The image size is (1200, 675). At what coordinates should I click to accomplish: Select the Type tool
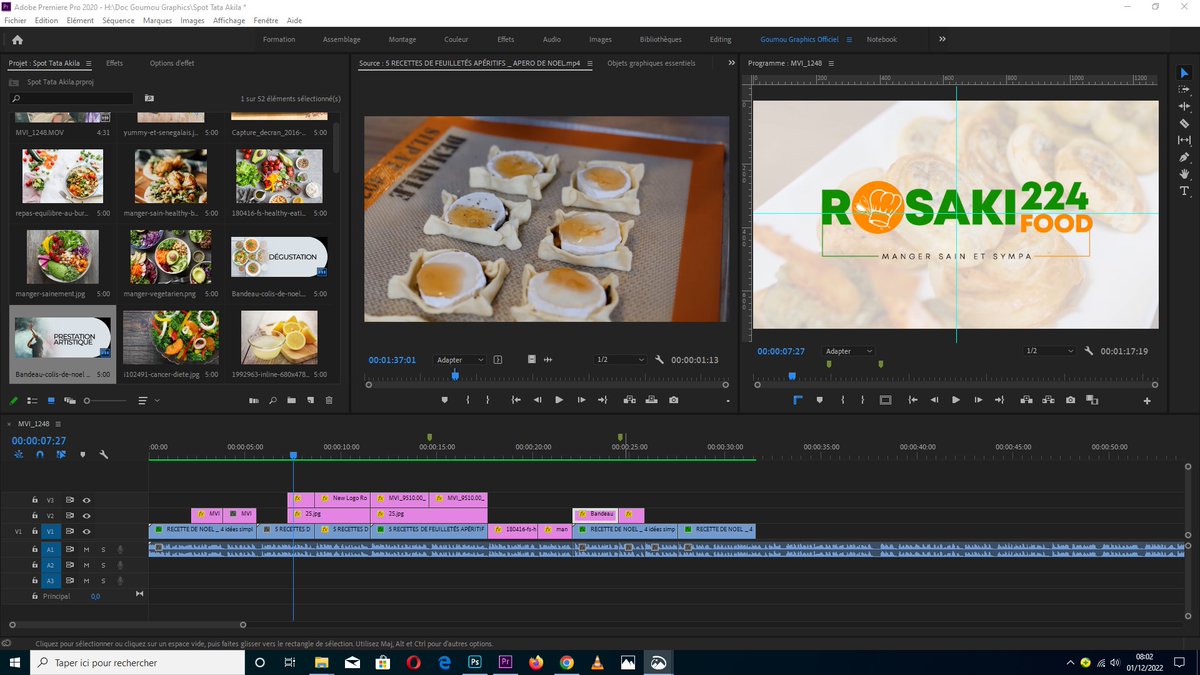(x=1185, y=191)
